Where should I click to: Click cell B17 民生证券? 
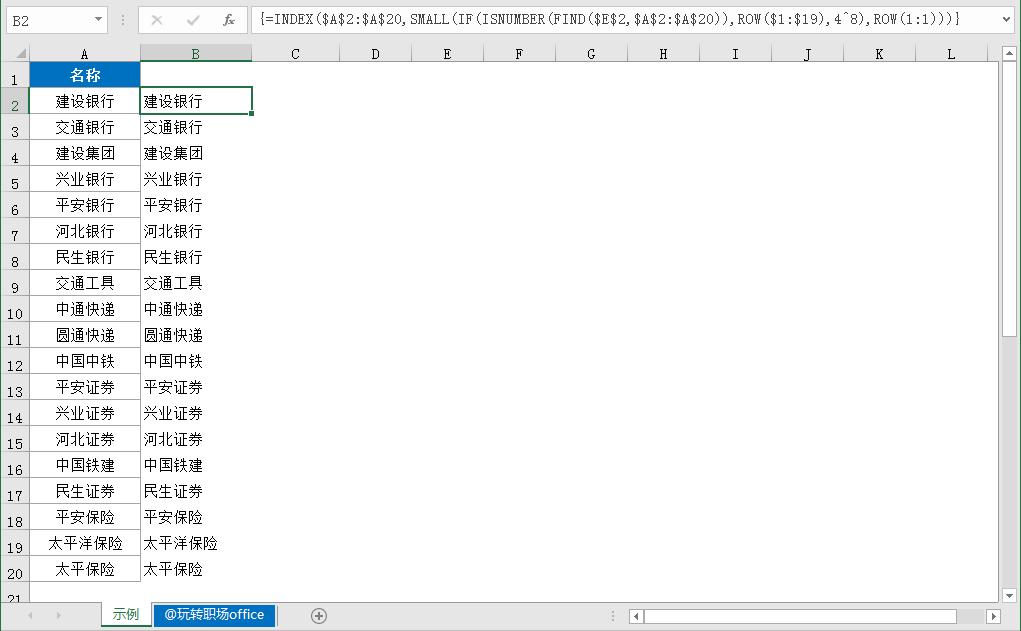coord(196,491)
